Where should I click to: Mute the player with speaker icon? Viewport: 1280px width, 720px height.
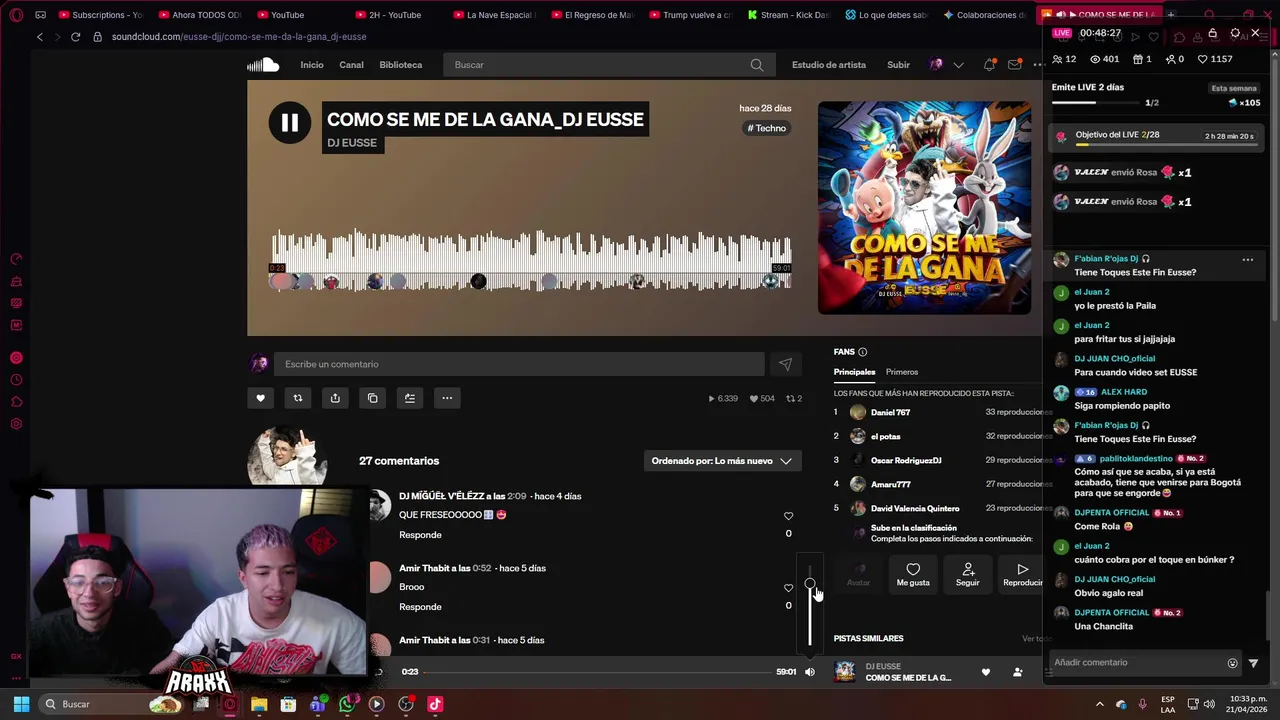point(810,672)
